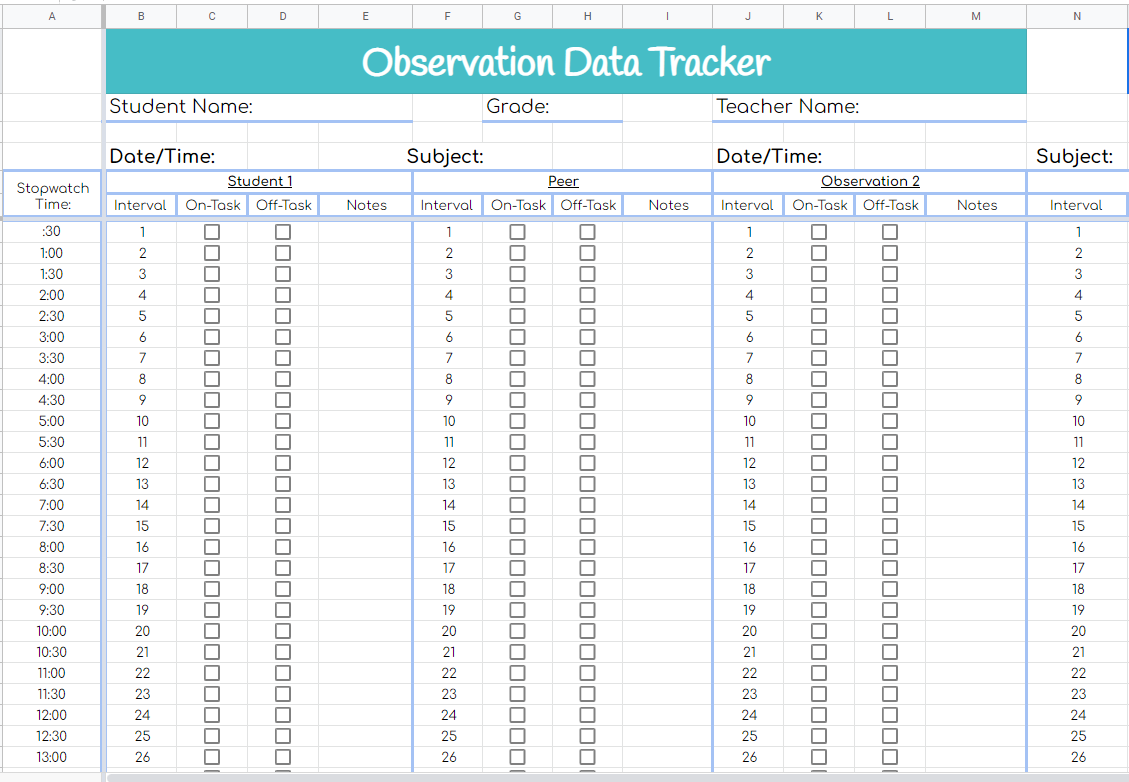Tick Peer On-Task checkbox for interval 20
The image size is (1129, 782).
click(517, 632)
